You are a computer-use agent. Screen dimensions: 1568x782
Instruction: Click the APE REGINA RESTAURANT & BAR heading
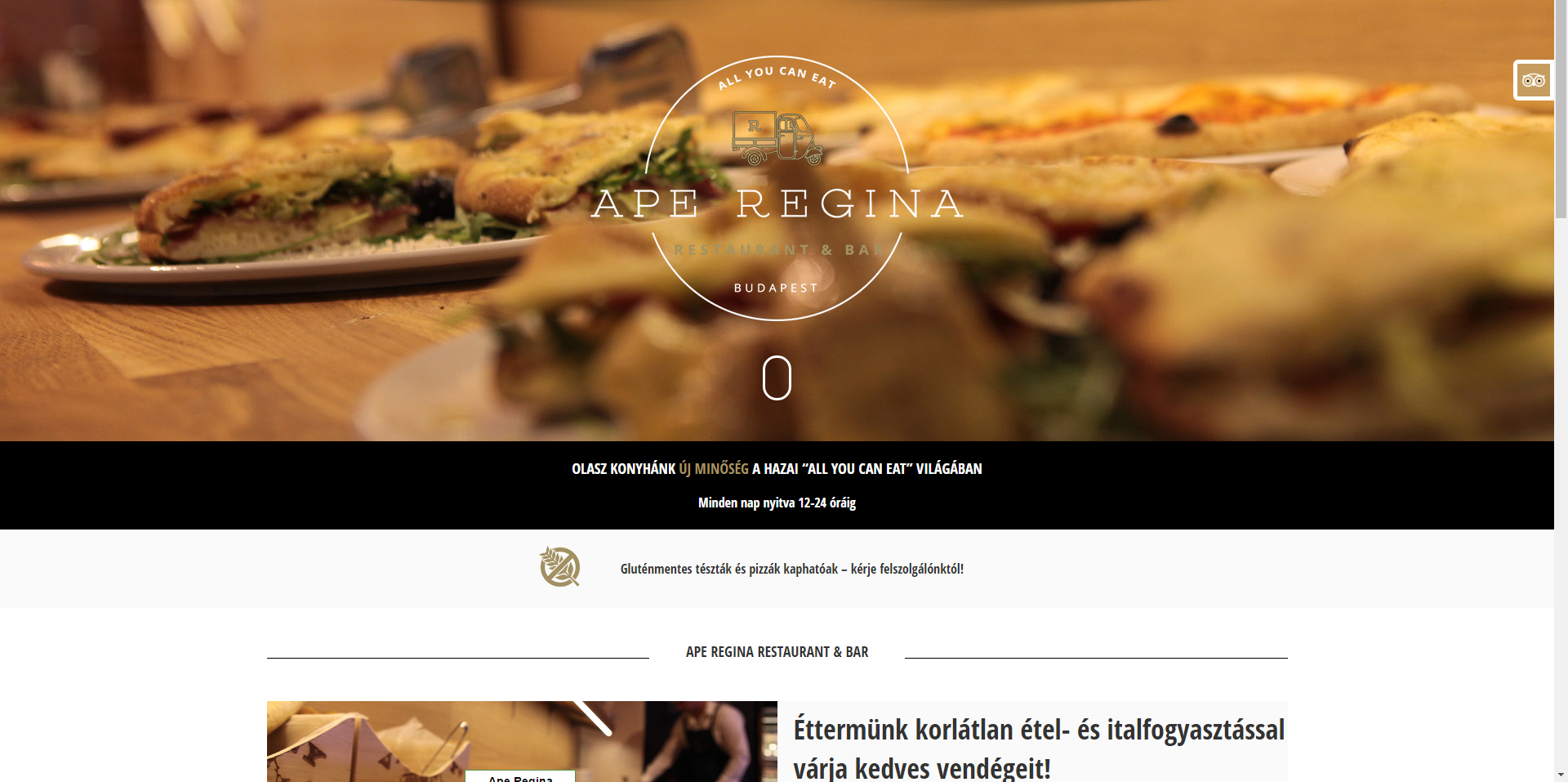click(x=777, y=652)
